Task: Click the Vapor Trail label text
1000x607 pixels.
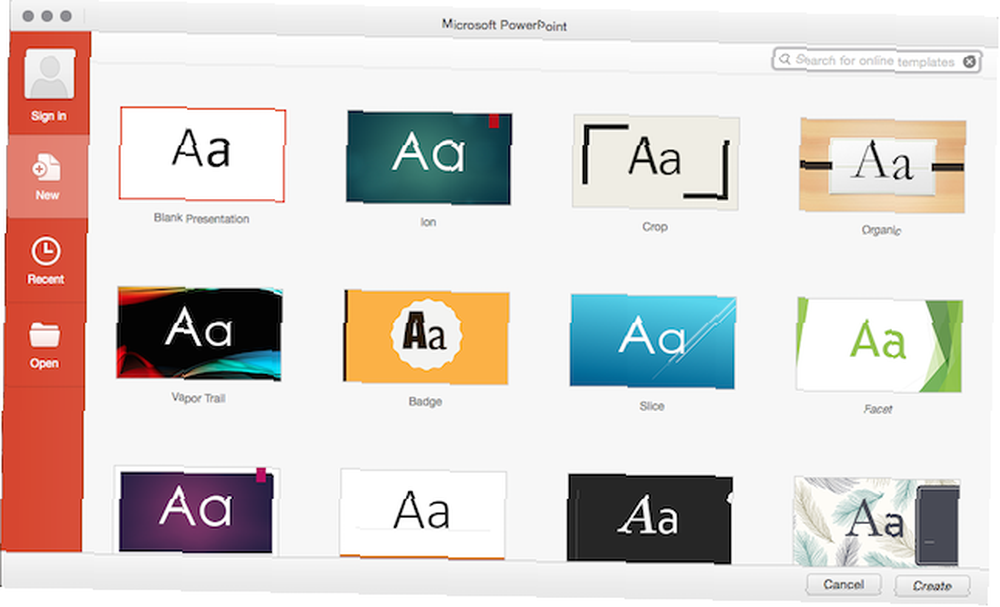Action: click(198, 398)
